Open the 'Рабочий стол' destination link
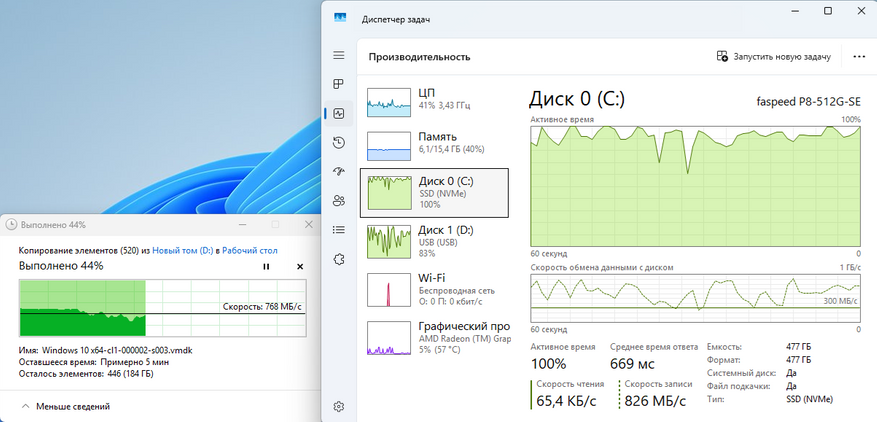877x422 pixels. coord(249,251)
